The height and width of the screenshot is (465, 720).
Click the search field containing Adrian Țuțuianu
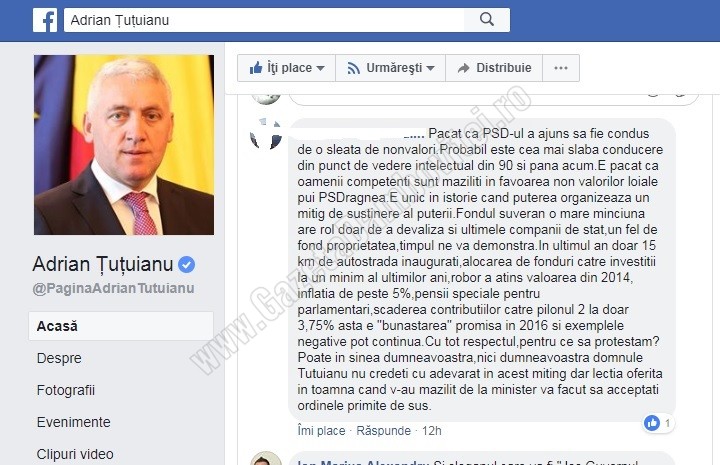264,20
